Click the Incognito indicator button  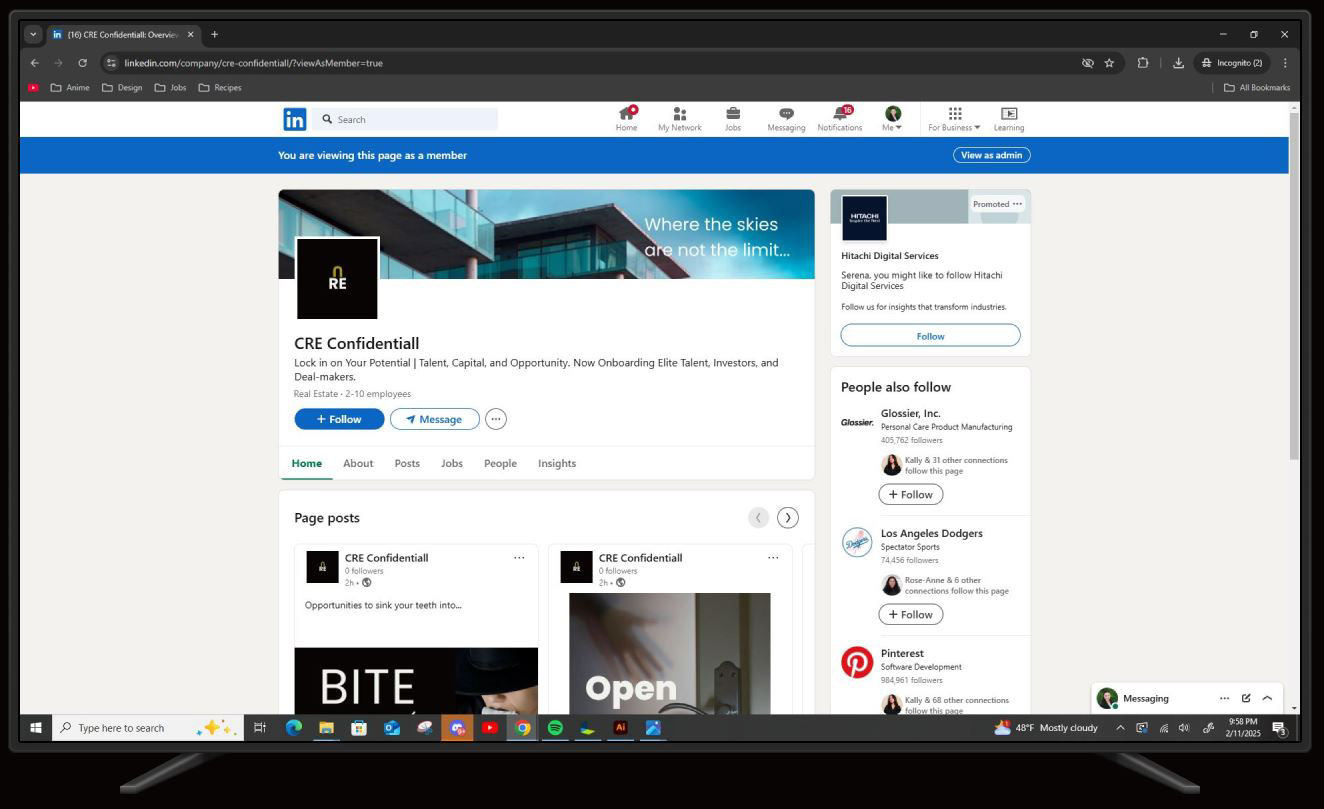1232,63
